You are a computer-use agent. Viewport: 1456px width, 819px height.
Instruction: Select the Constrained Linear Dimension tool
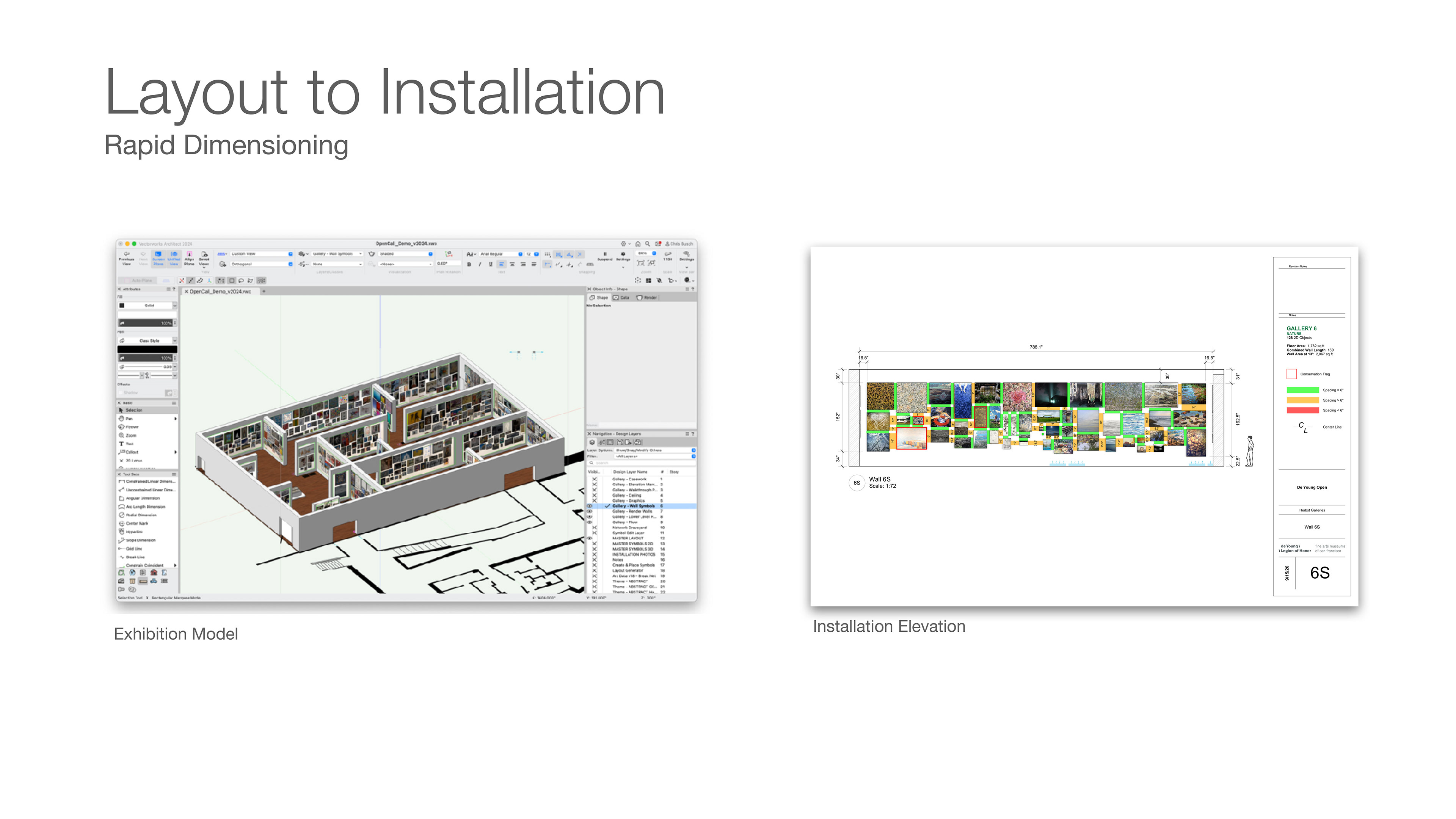[147, 482]
